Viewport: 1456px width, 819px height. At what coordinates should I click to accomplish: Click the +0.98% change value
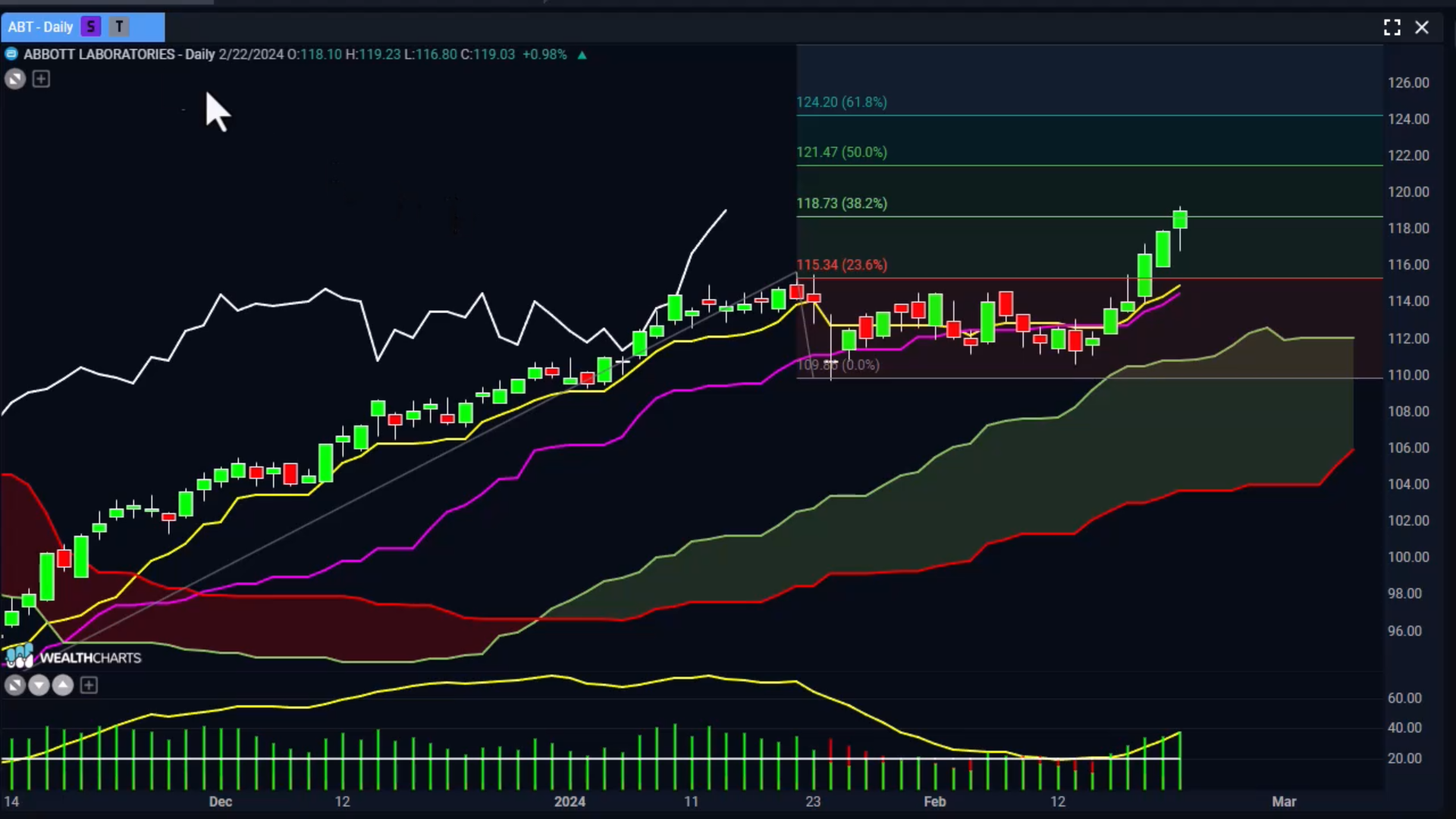(x=544, y=55)
